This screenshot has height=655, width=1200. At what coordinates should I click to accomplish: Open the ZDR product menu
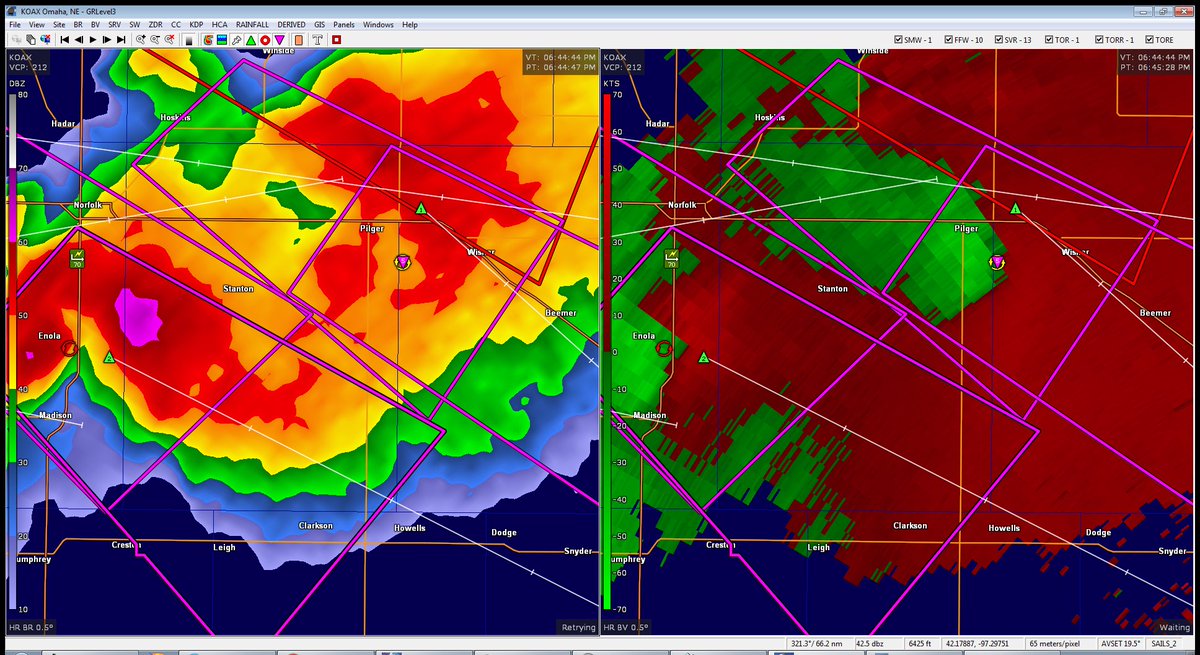[x=155, y=23]
